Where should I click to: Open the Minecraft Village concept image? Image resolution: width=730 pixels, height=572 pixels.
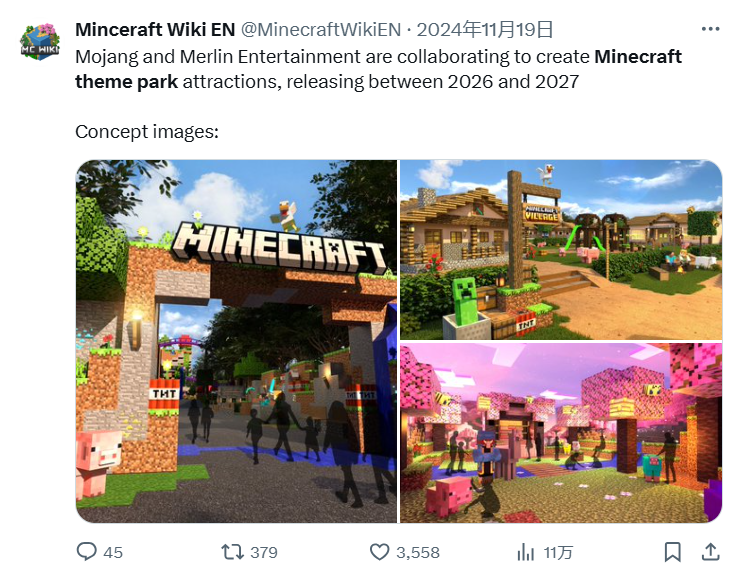[x=561, y=249]
